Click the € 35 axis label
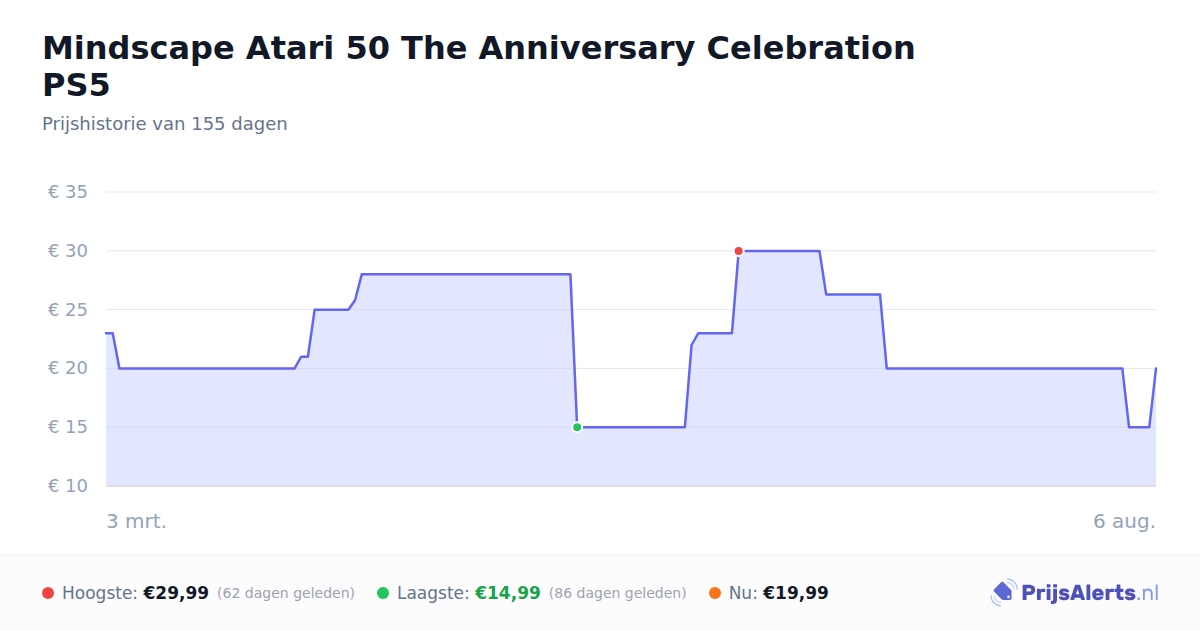1200x630 pixels. (x=68, y=192)
